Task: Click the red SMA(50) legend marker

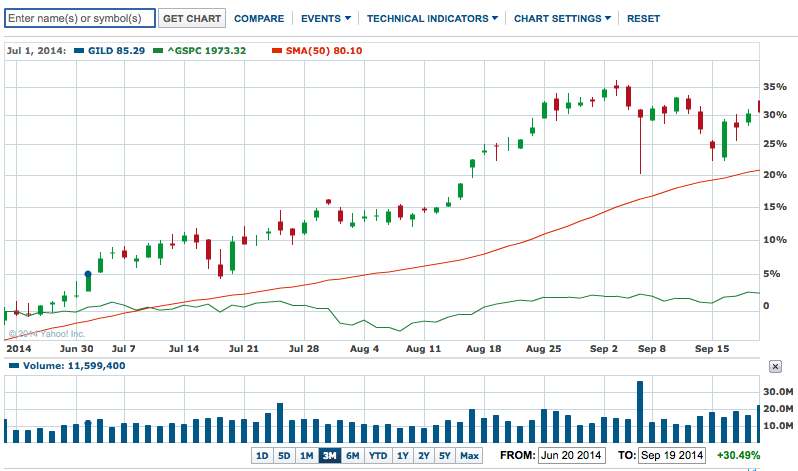Action: [277, 49]
